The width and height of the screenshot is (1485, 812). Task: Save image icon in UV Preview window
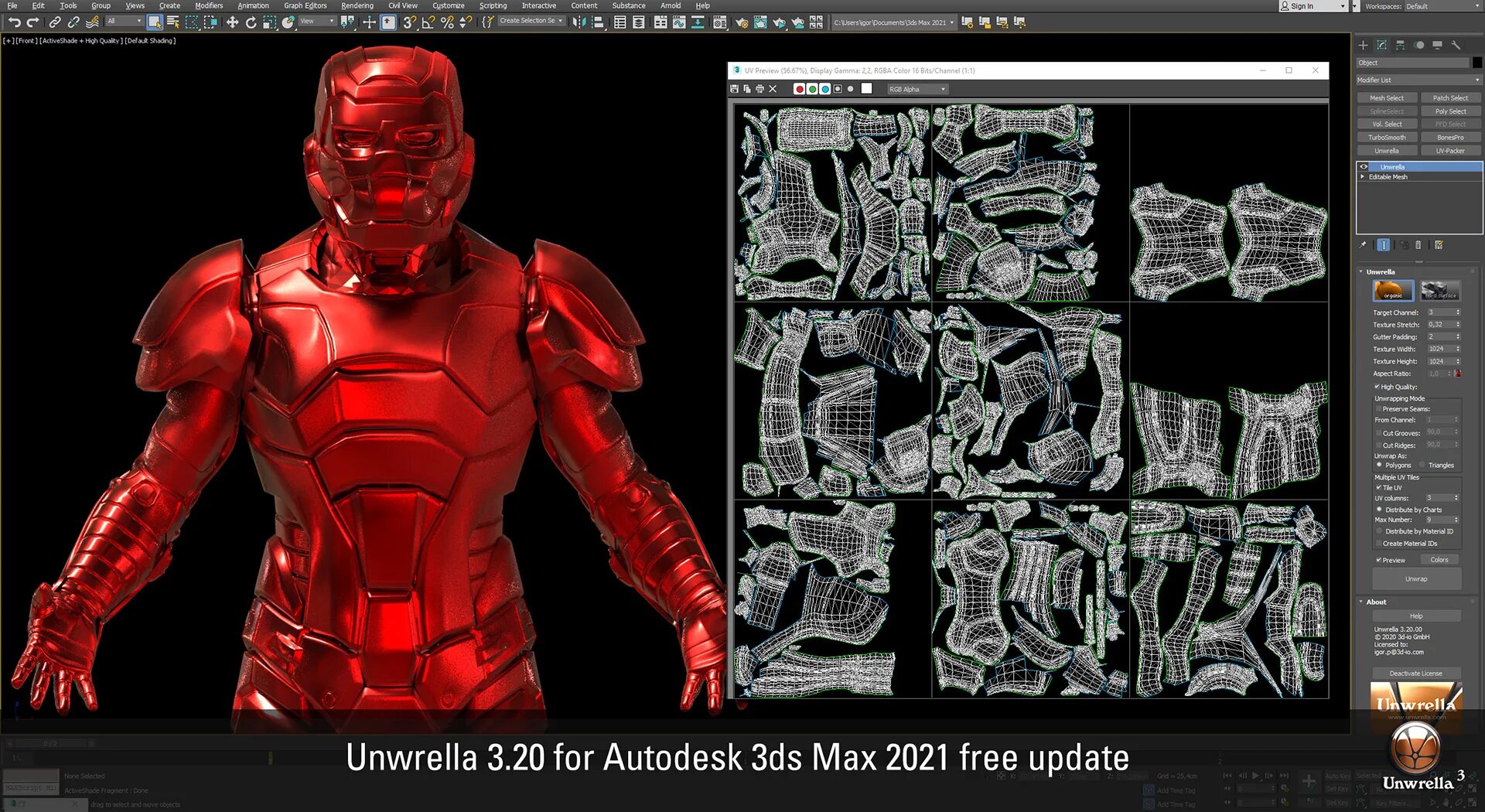(x=735, y=89)
